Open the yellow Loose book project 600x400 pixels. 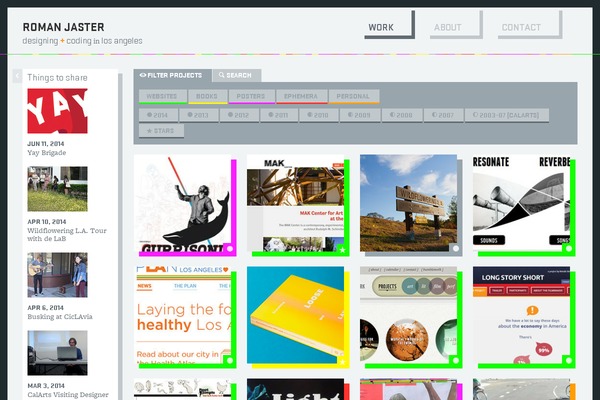coord(295,315)
